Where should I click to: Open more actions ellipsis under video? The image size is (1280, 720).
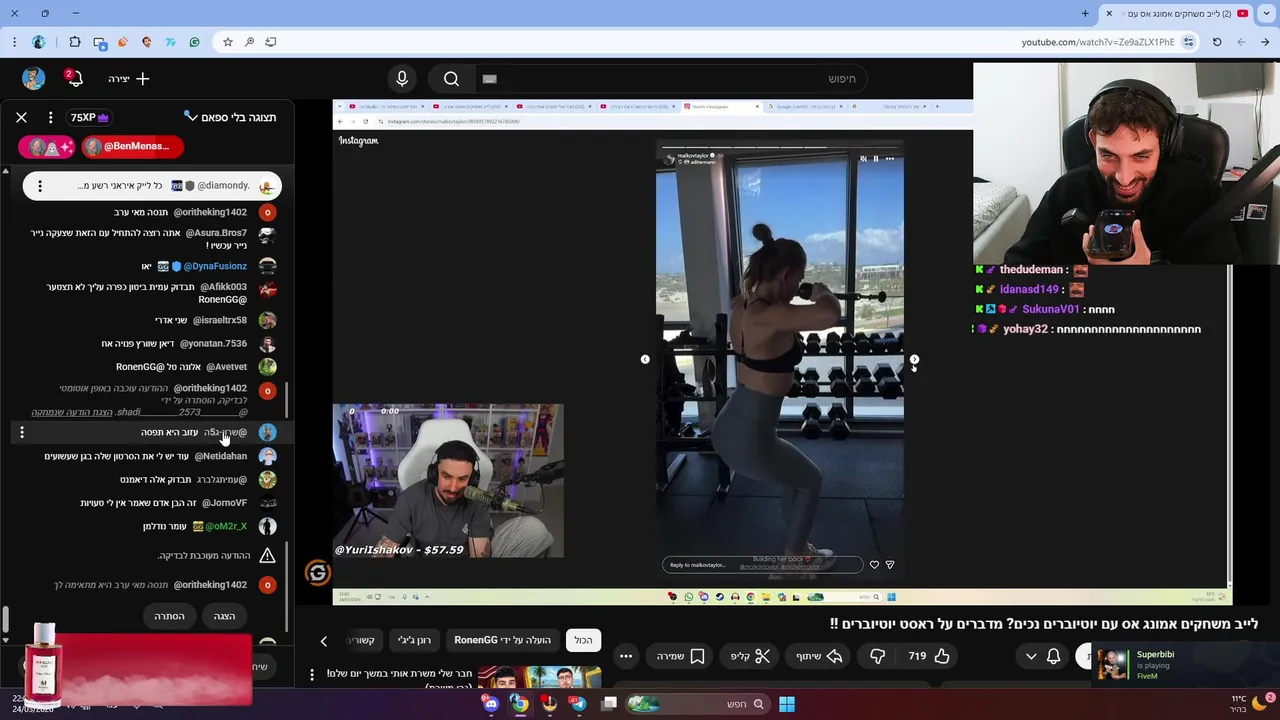(x=626, y=656)
